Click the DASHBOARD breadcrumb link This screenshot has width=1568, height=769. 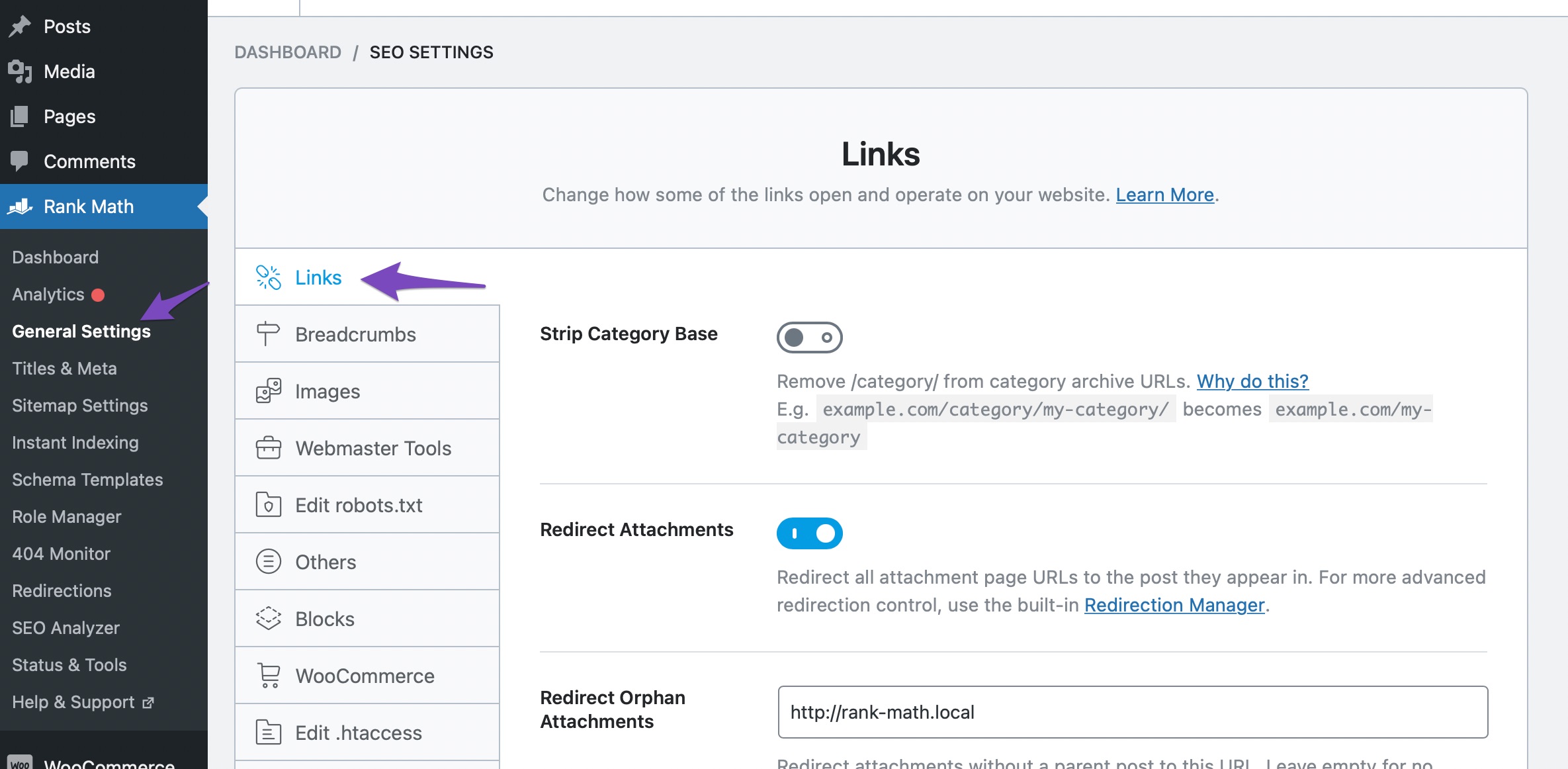pyautogui.click(x=288, y=52)
